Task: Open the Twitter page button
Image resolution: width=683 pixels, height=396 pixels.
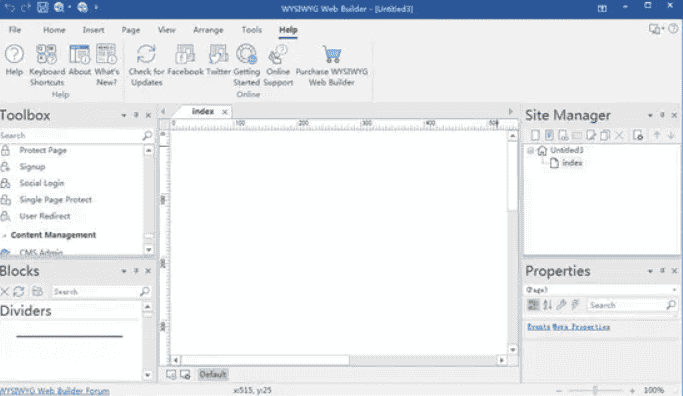Action: [218, 60]
